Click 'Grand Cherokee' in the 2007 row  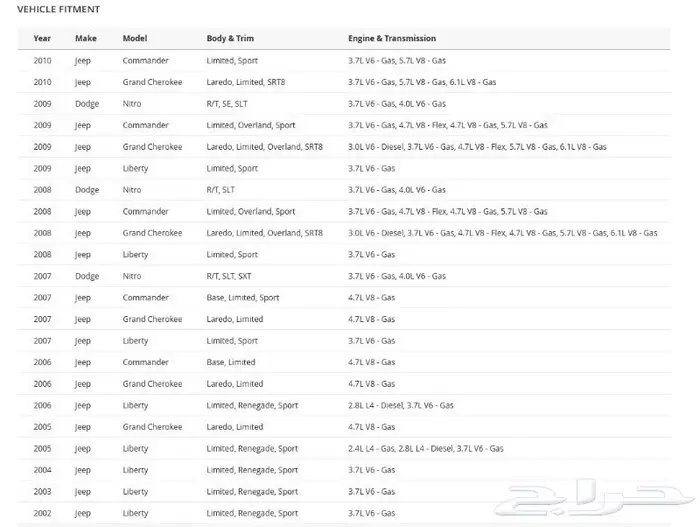[152, 319]
